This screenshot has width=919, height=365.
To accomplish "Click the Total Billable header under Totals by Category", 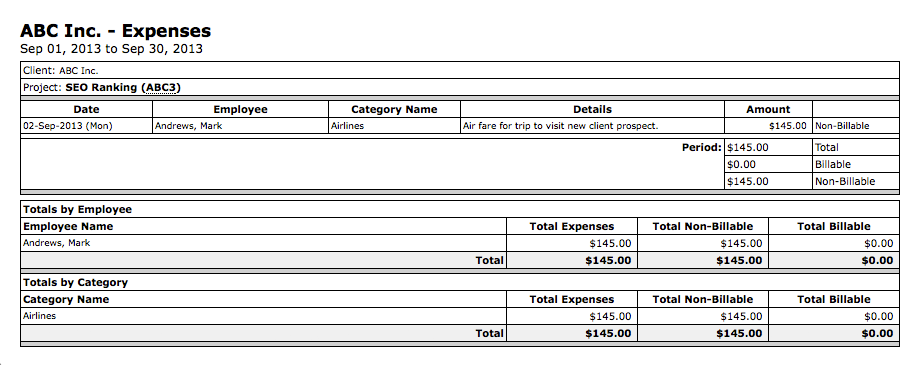I will click(833, 299).
